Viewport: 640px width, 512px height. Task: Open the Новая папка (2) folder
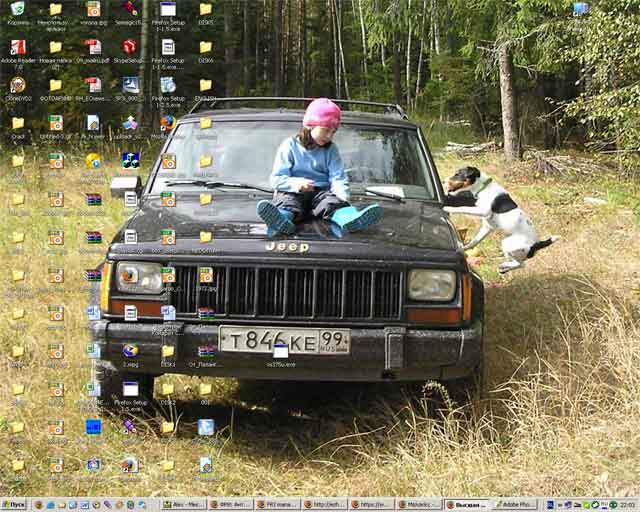coord(56,47)
